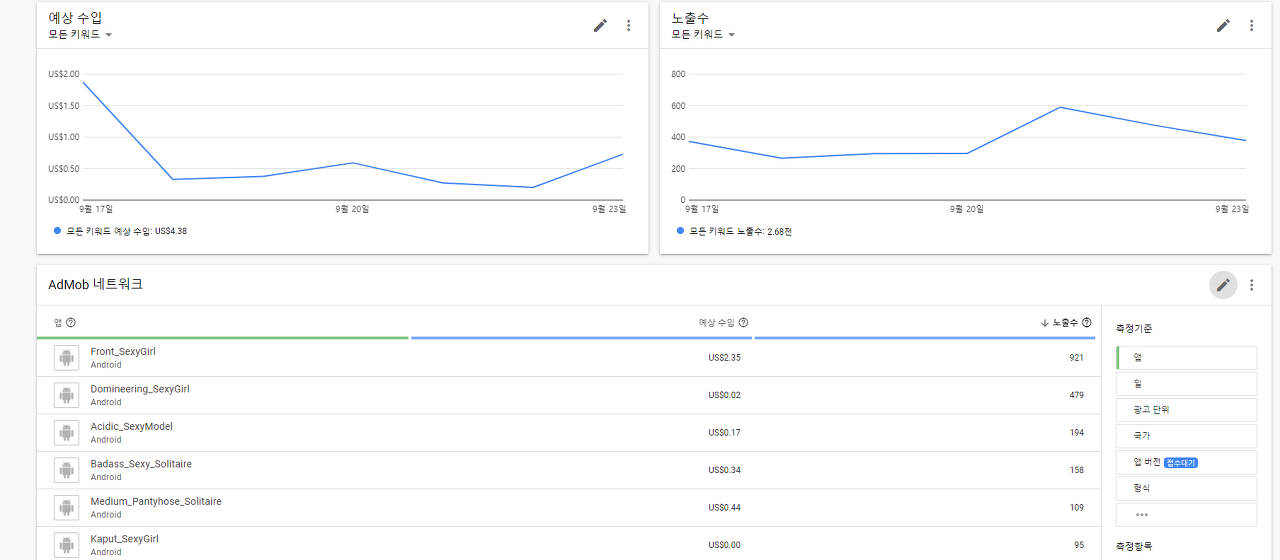Click 158 impressions cell
The height and width of the screenshot is (560, 1280).
click(x=1076, y=470)
